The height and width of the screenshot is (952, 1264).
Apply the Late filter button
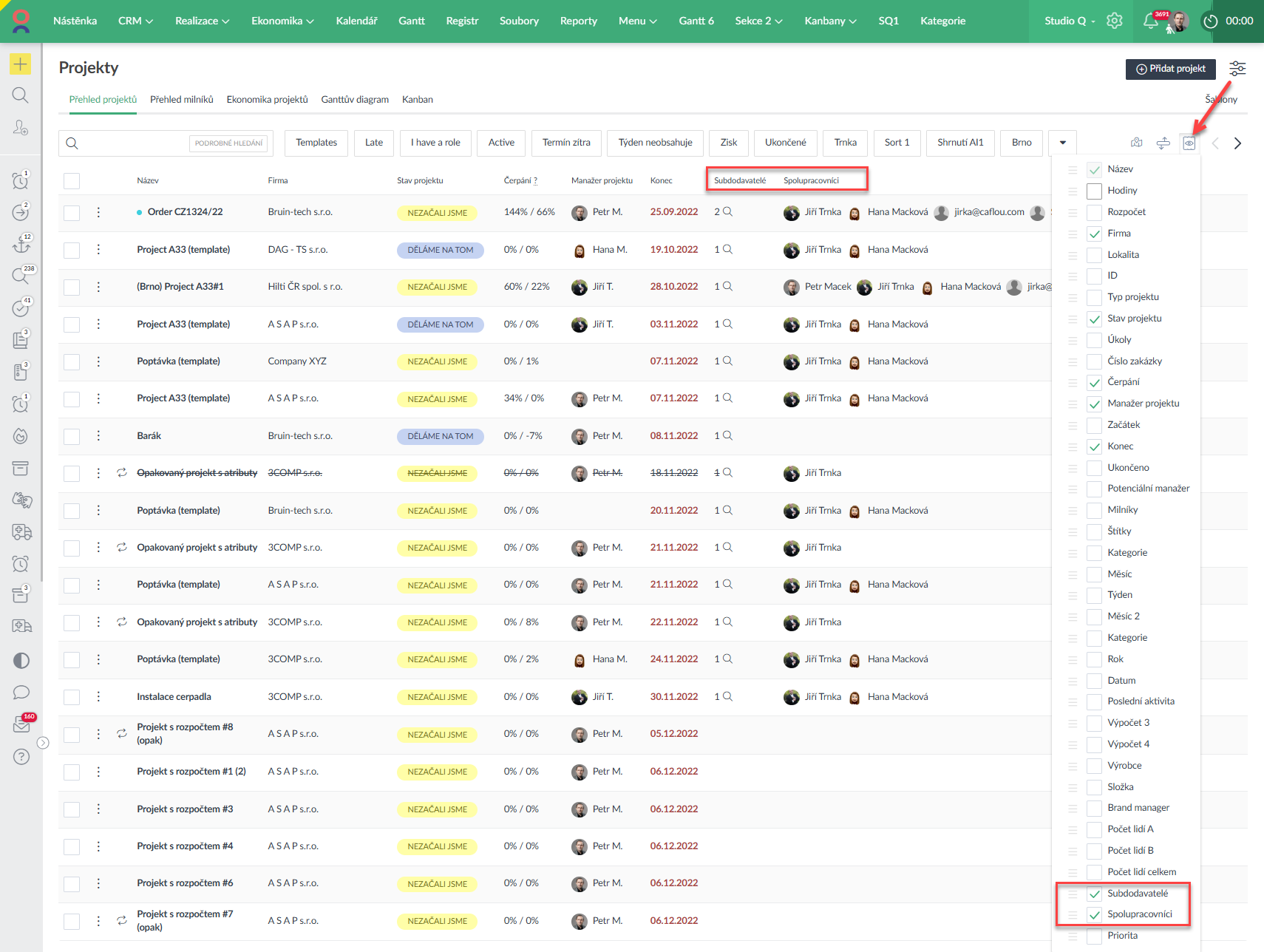374,143
